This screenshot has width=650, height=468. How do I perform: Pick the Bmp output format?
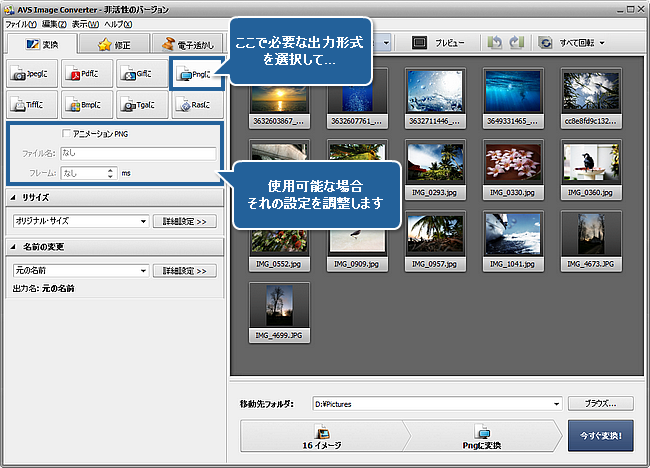(85, 104)
